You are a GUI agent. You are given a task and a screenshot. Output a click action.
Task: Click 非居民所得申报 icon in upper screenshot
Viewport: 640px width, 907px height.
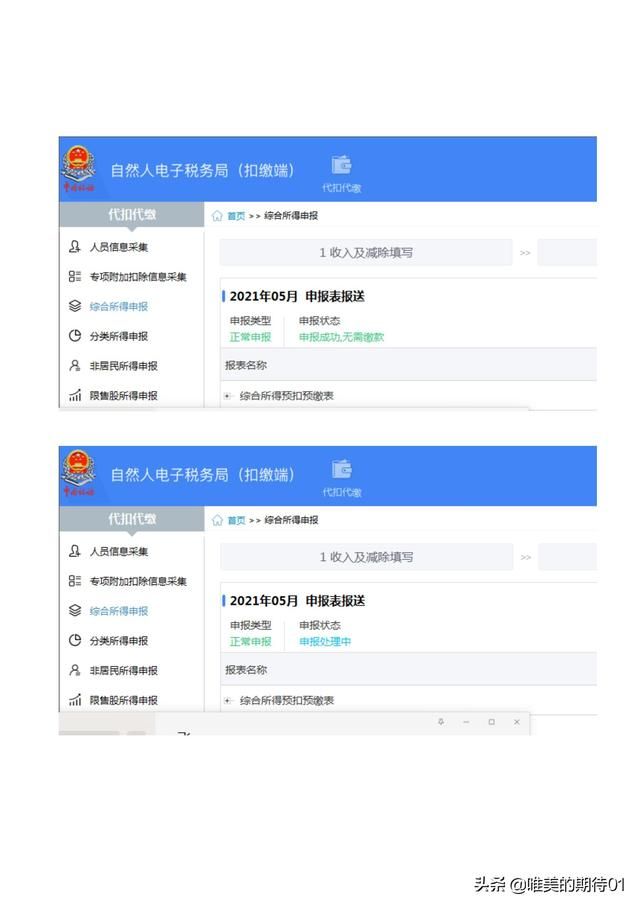coord(75,366)
